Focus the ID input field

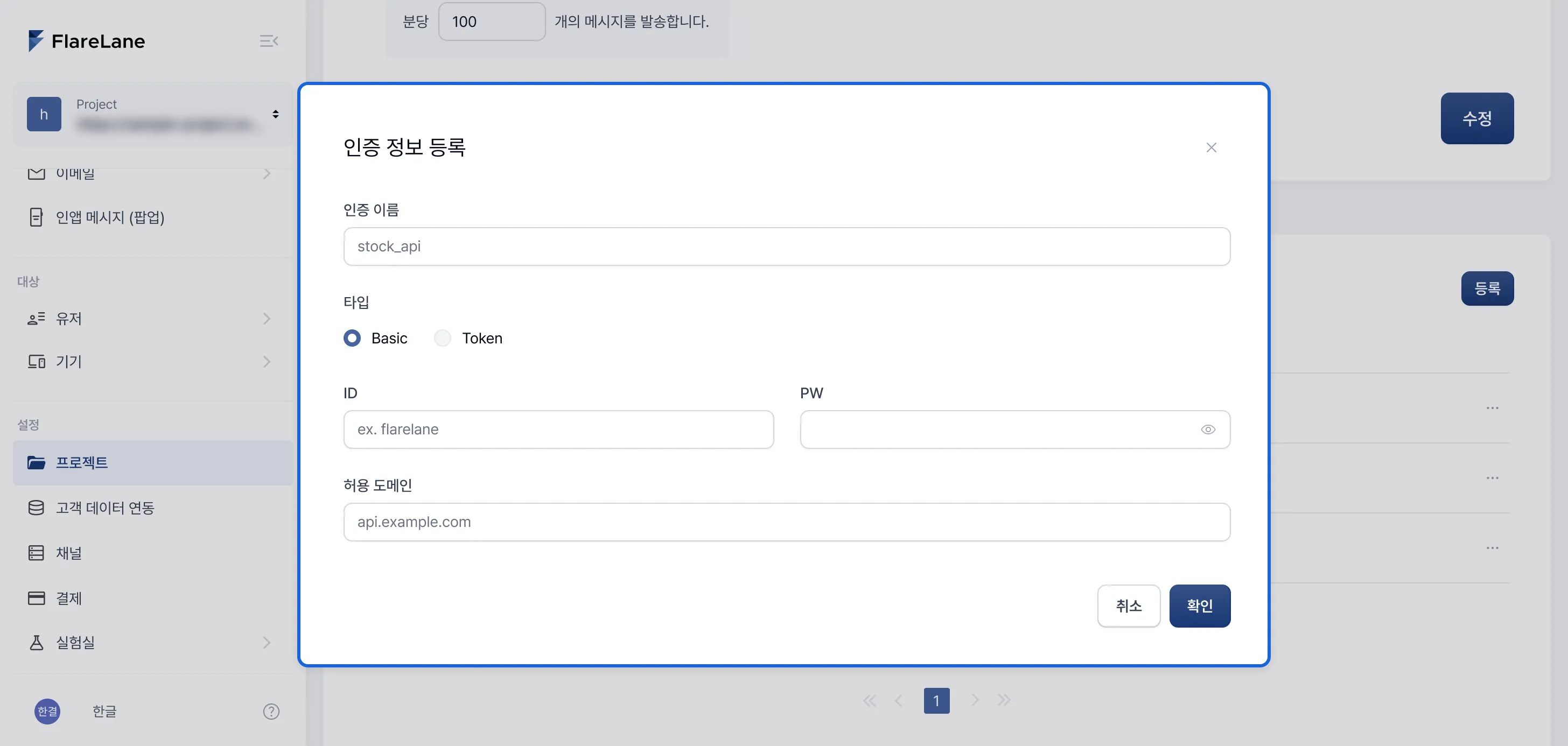click(x=558, y=430)
